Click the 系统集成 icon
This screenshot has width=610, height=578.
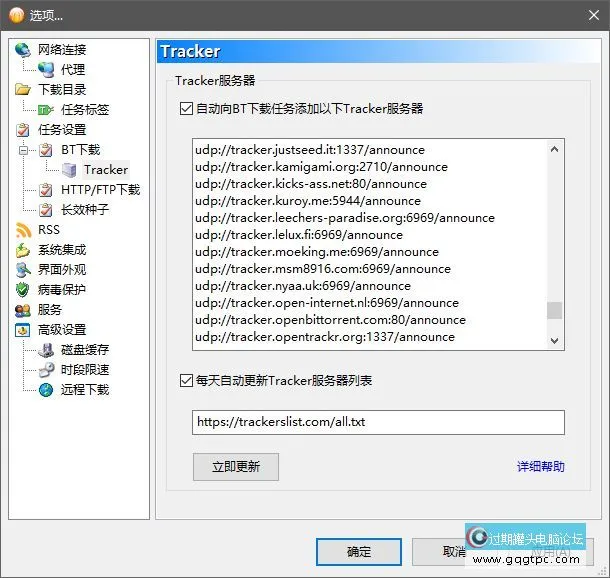pyautogui.click(x=23, y=250)
